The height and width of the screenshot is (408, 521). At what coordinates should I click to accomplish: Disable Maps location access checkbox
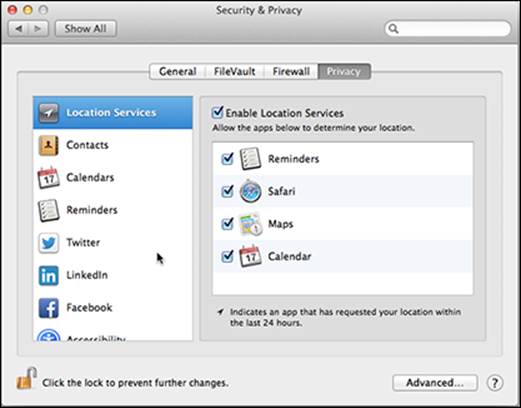228,224
